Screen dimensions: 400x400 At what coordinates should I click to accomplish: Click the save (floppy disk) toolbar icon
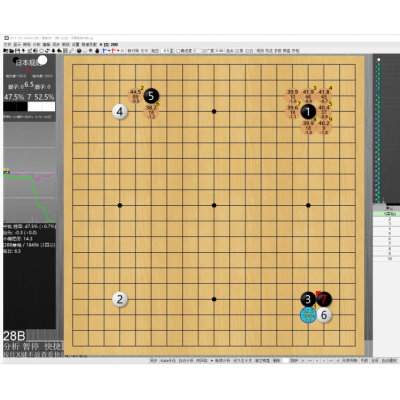pos(17,51)
